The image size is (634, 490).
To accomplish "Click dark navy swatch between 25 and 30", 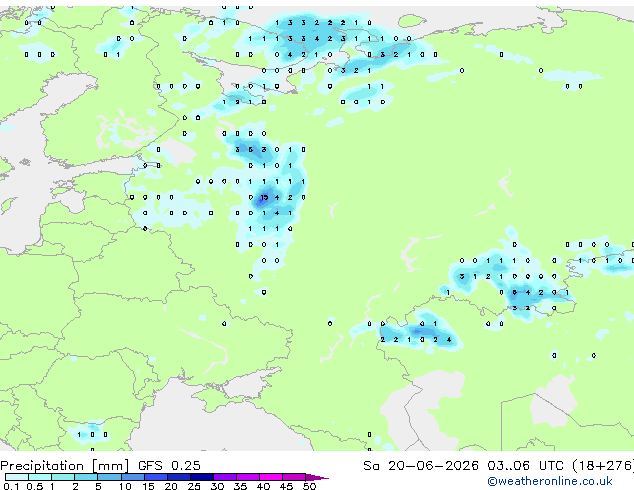I will pos(202,477).
